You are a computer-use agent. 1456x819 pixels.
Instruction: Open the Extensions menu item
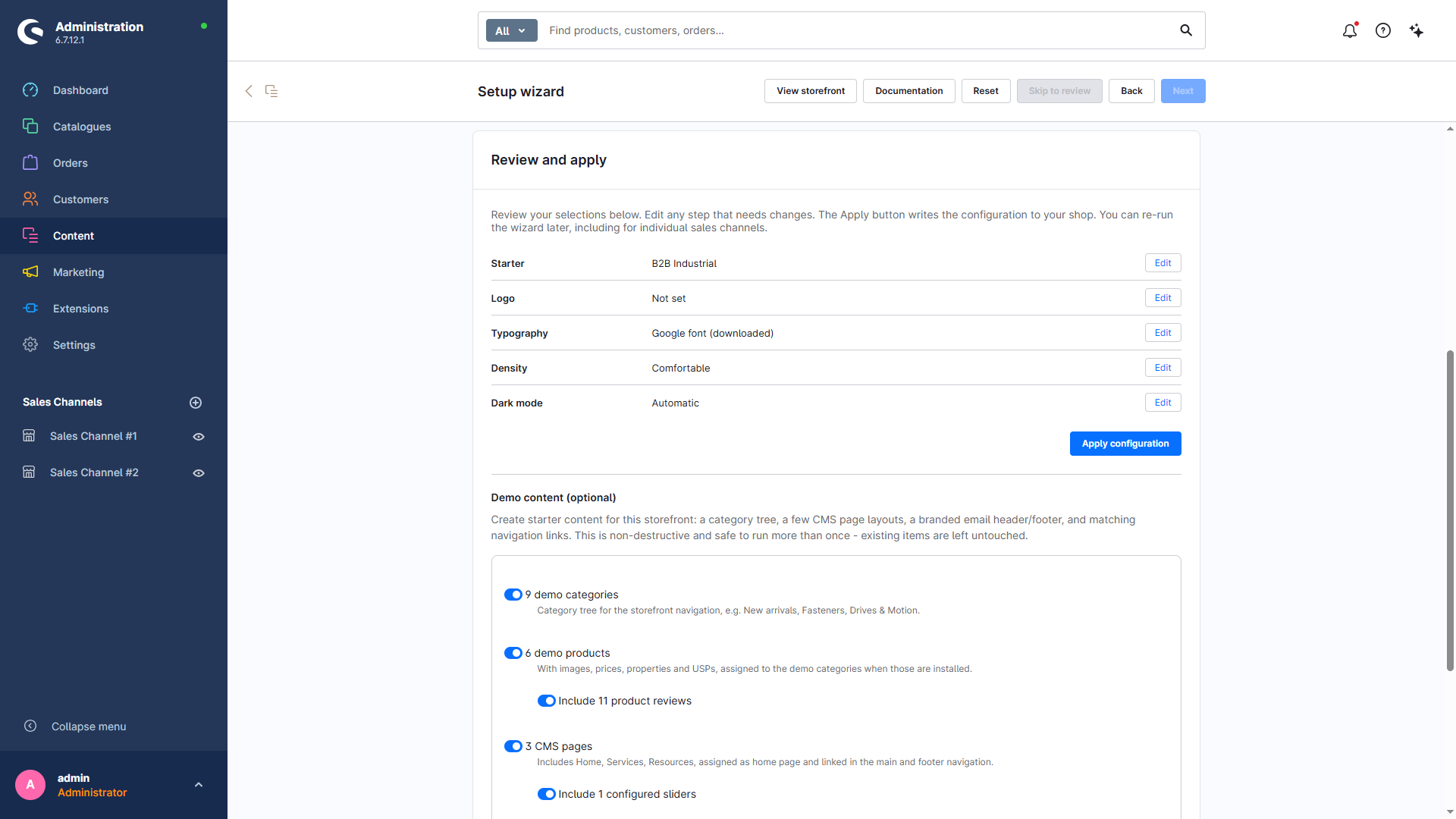point(114,309)
